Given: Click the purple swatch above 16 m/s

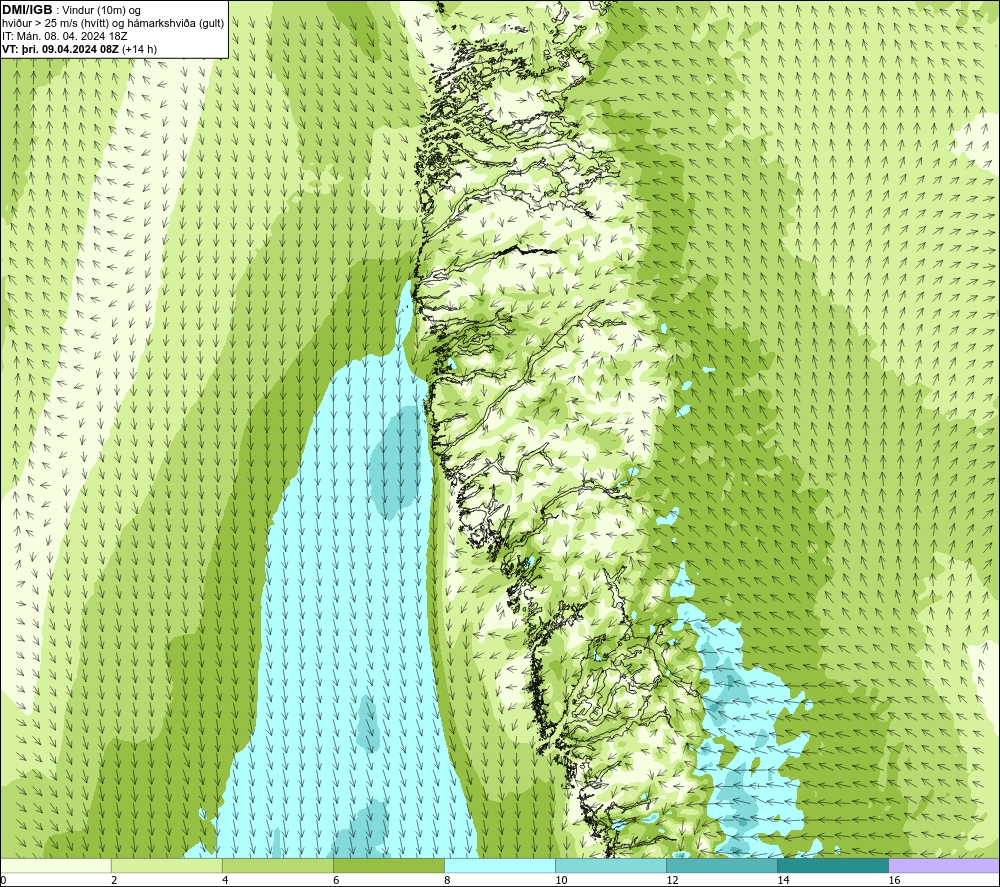Looking at the screenshot, I should (944, 865).
